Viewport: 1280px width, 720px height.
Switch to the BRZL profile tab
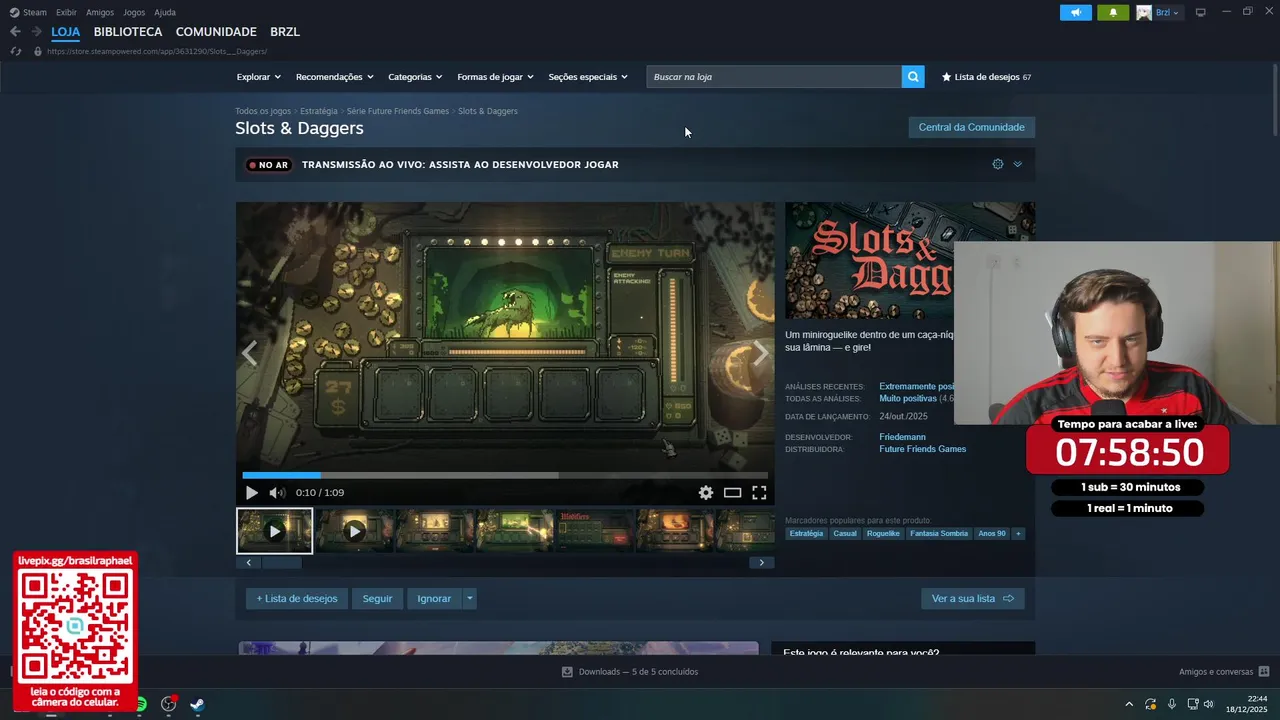(285, 32)
